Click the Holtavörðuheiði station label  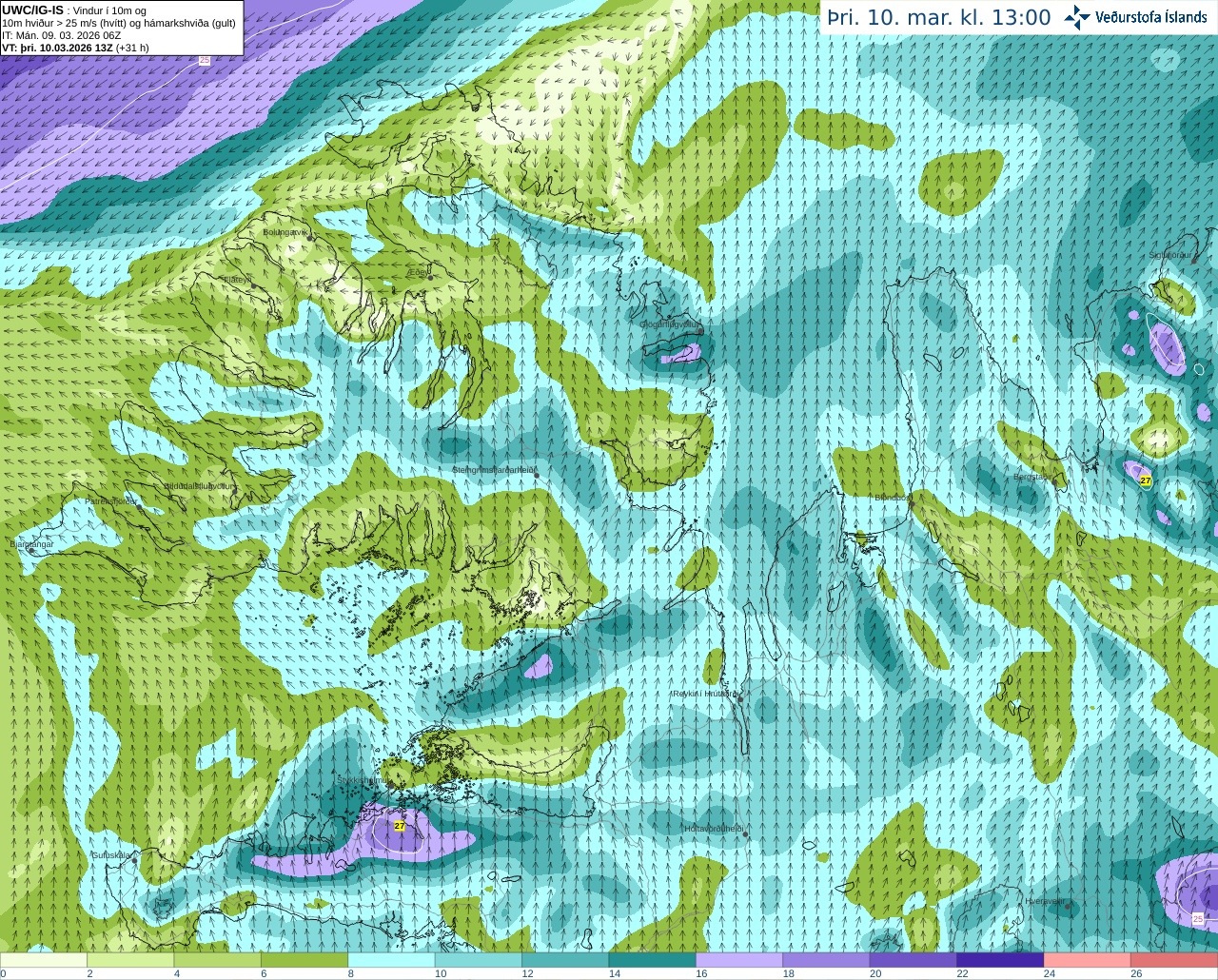pos(714,829)
